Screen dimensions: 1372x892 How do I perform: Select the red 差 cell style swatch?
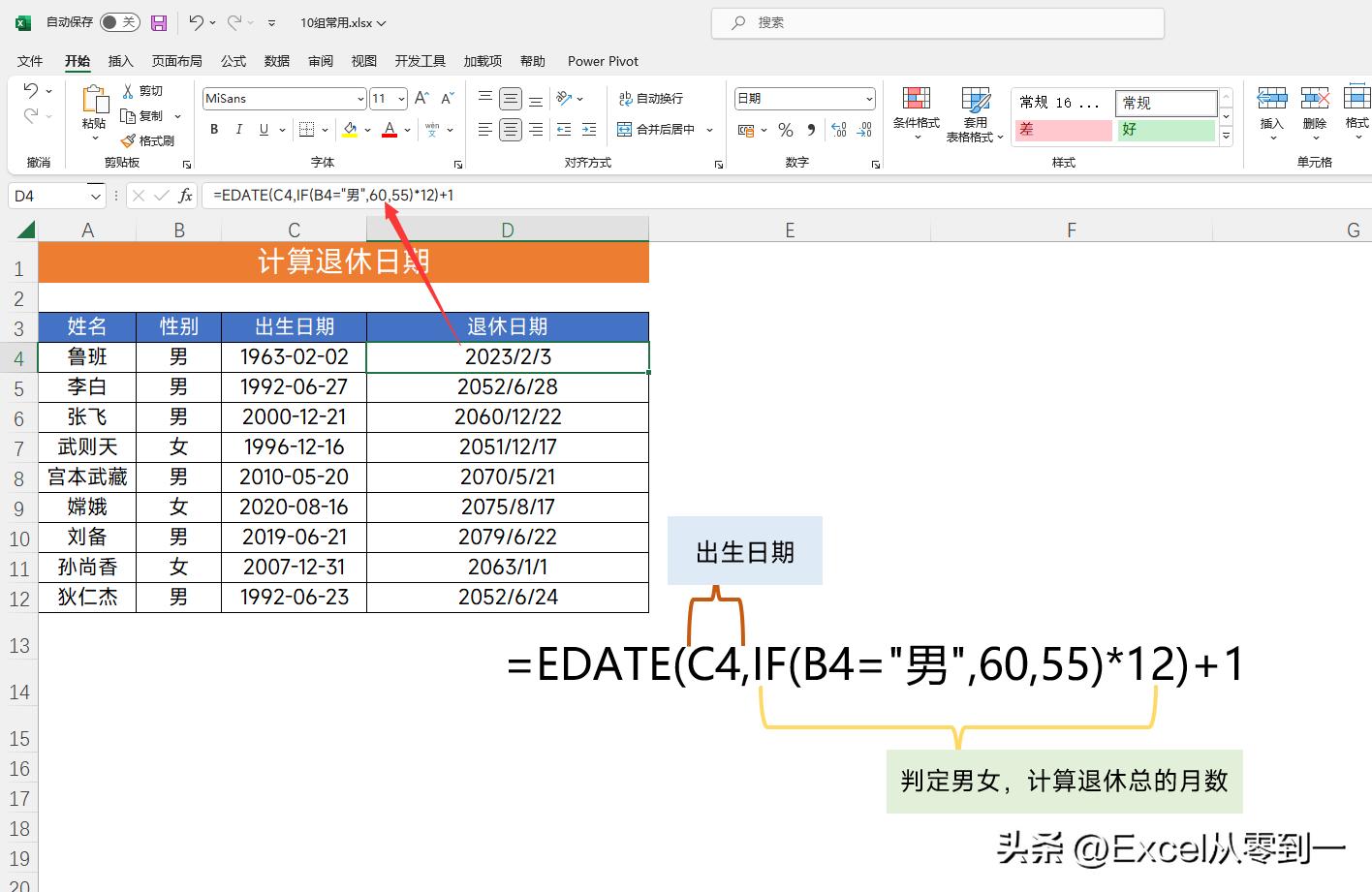tap(1062, 129)
